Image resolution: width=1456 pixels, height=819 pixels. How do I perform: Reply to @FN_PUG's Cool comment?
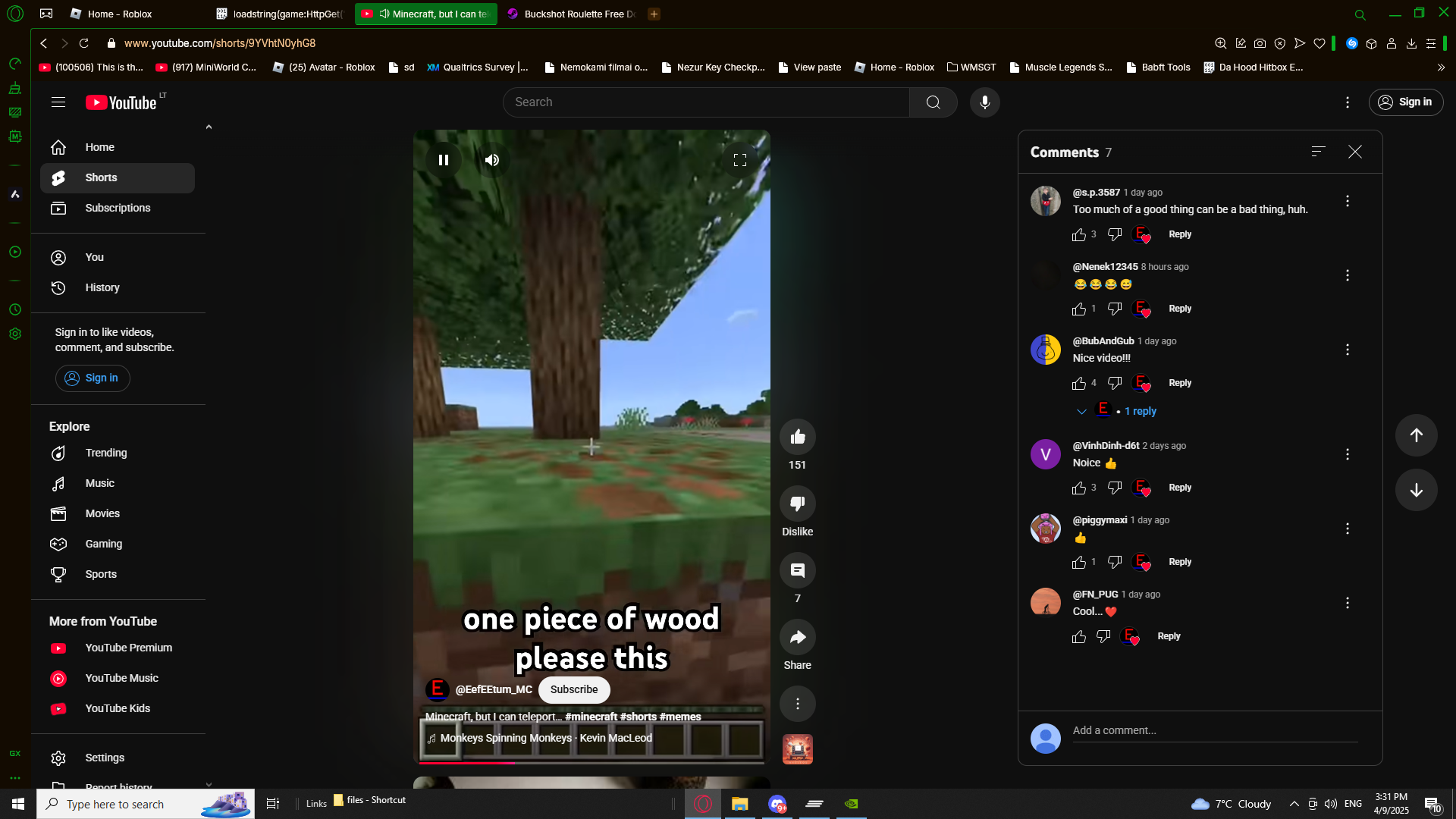(1169, 636)
